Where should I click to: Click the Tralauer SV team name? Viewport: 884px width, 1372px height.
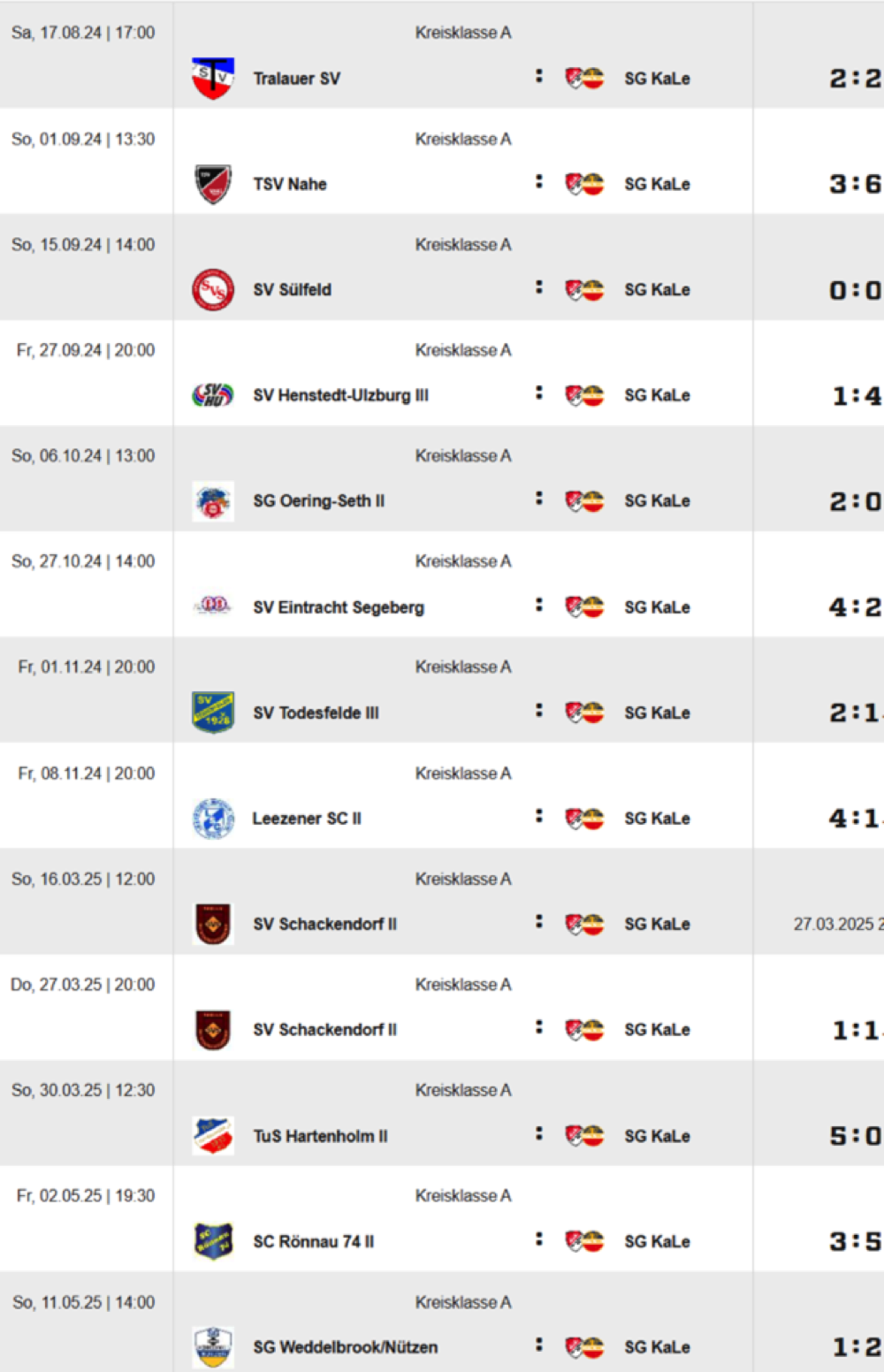(x=296, y=79)
